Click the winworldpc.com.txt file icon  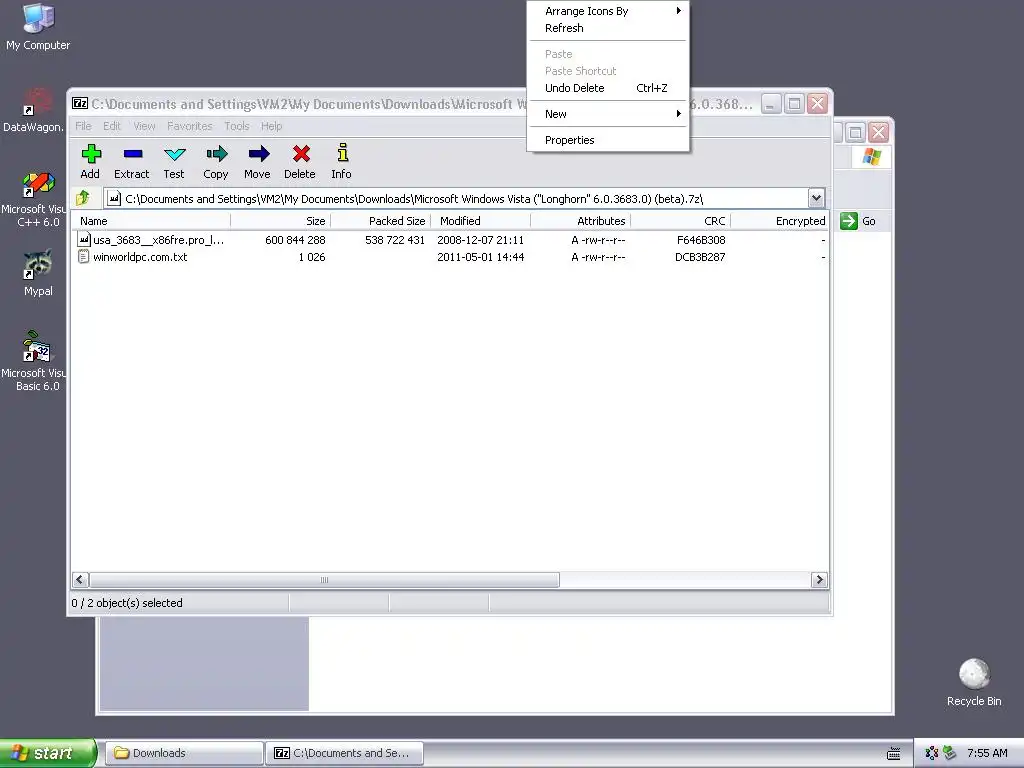pos(84,257)
